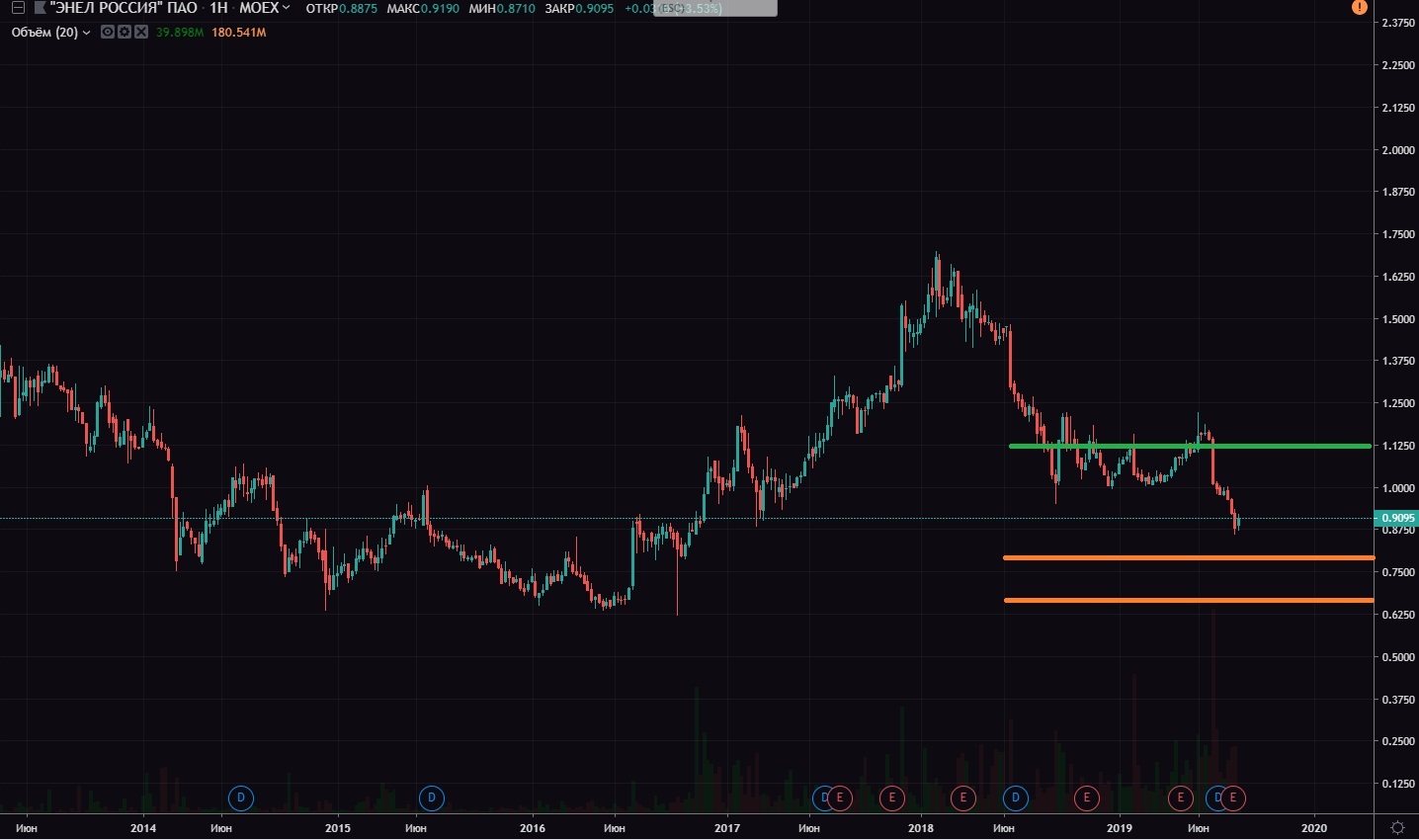Select the upper orange horizontal support line
The image size is (1419, 840).
[1186, 558]
